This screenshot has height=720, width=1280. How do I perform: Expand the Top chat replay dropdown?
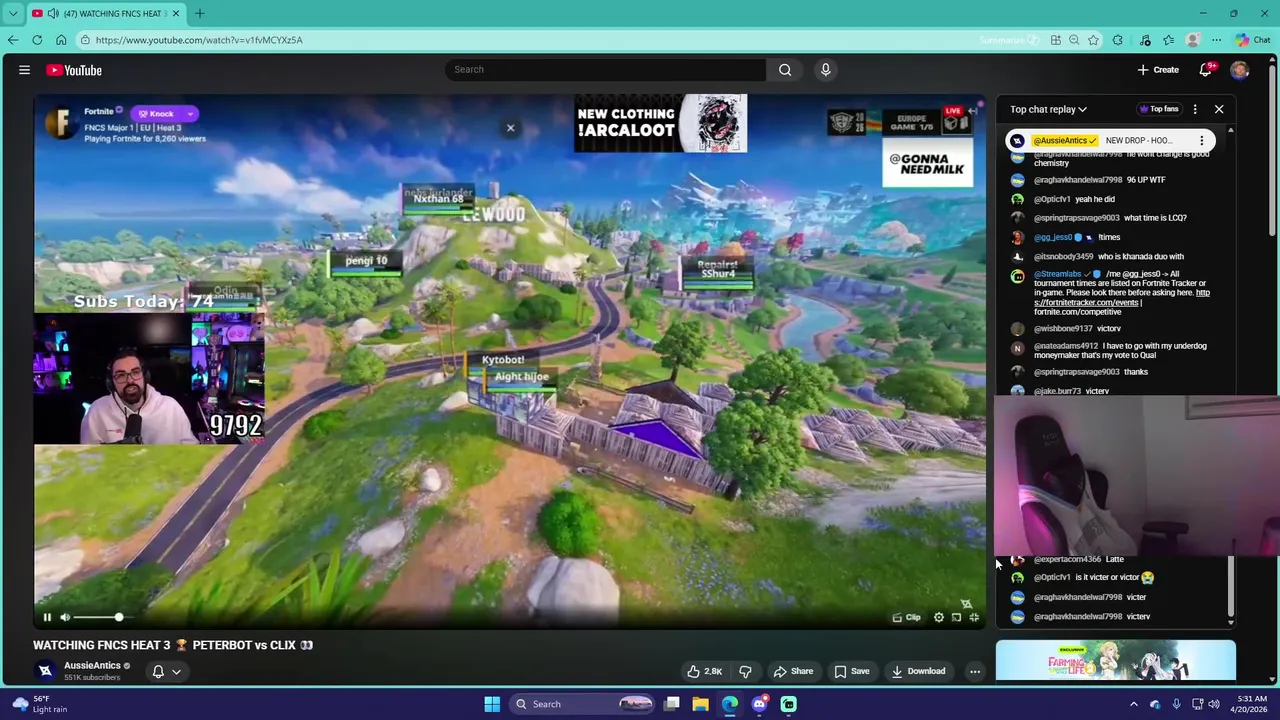pyautogui.click(x=1048, y=109)
